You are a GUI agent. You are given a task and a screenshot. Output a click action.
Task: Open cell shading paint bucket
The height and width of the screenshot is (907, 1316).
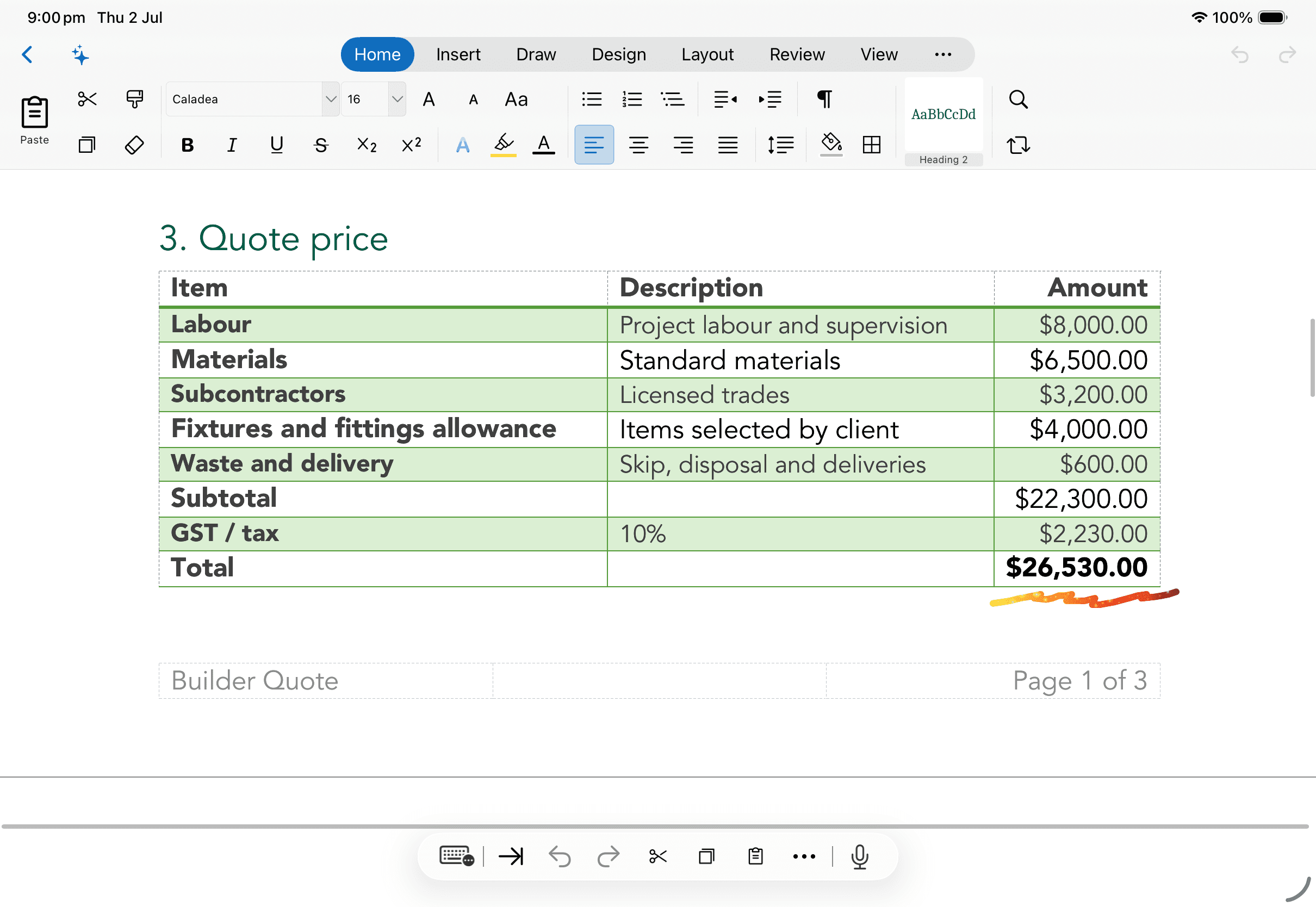[831, 144]
